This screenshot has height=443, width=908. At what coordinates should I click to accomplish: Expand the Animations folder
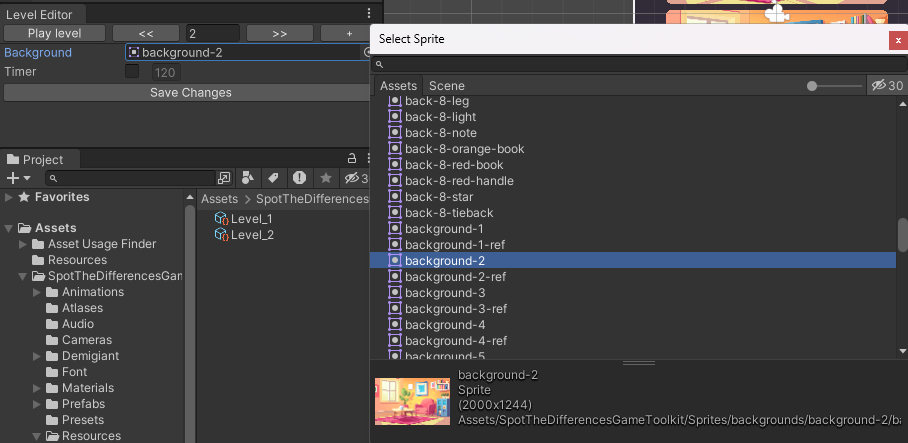(38, 292)
